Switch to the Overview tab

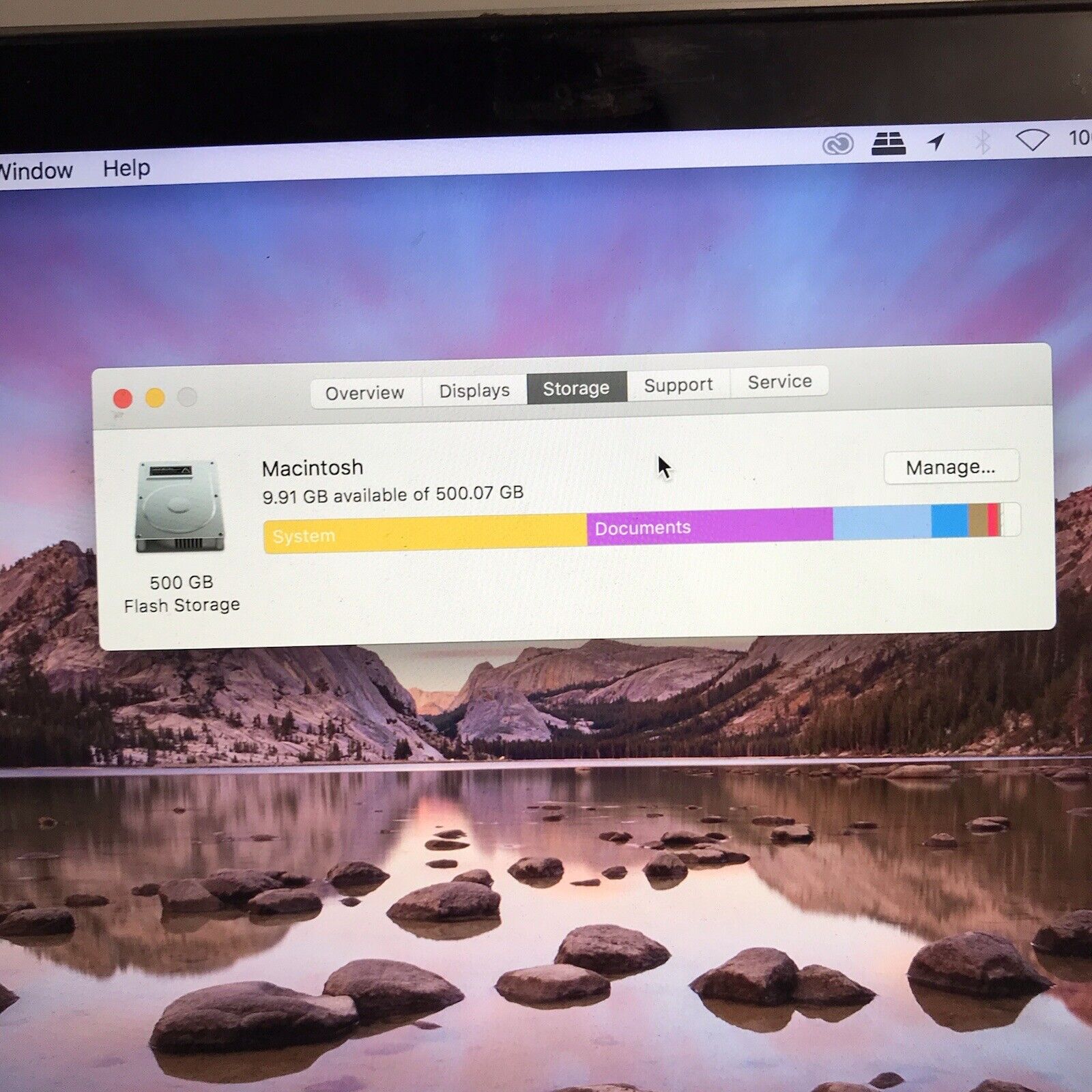tap(365, 393)
